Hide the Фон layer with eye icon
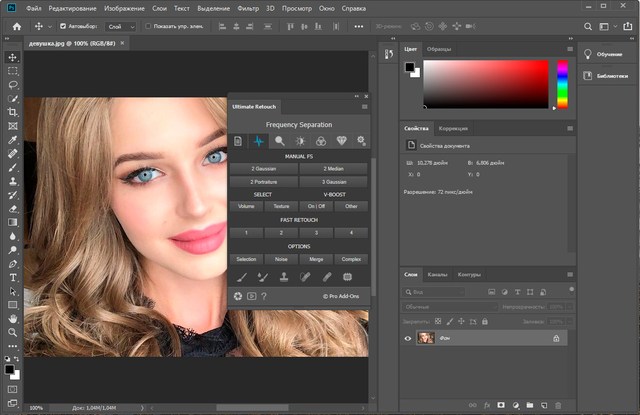The image size is (640, 415). pyautogui.click(x=408, y=339)
